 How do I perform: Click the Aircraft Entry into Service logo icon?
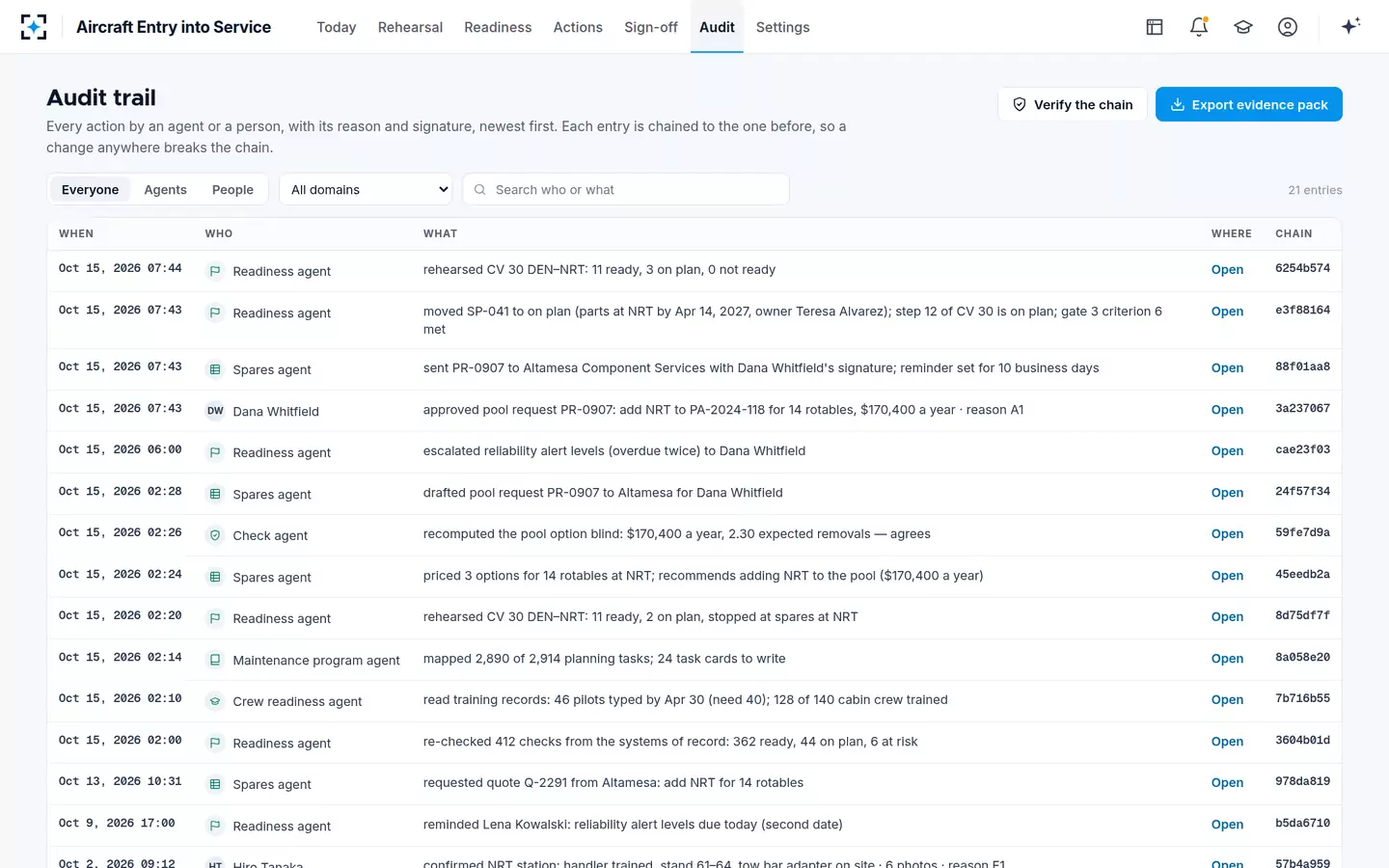click(x=34, y=27)
